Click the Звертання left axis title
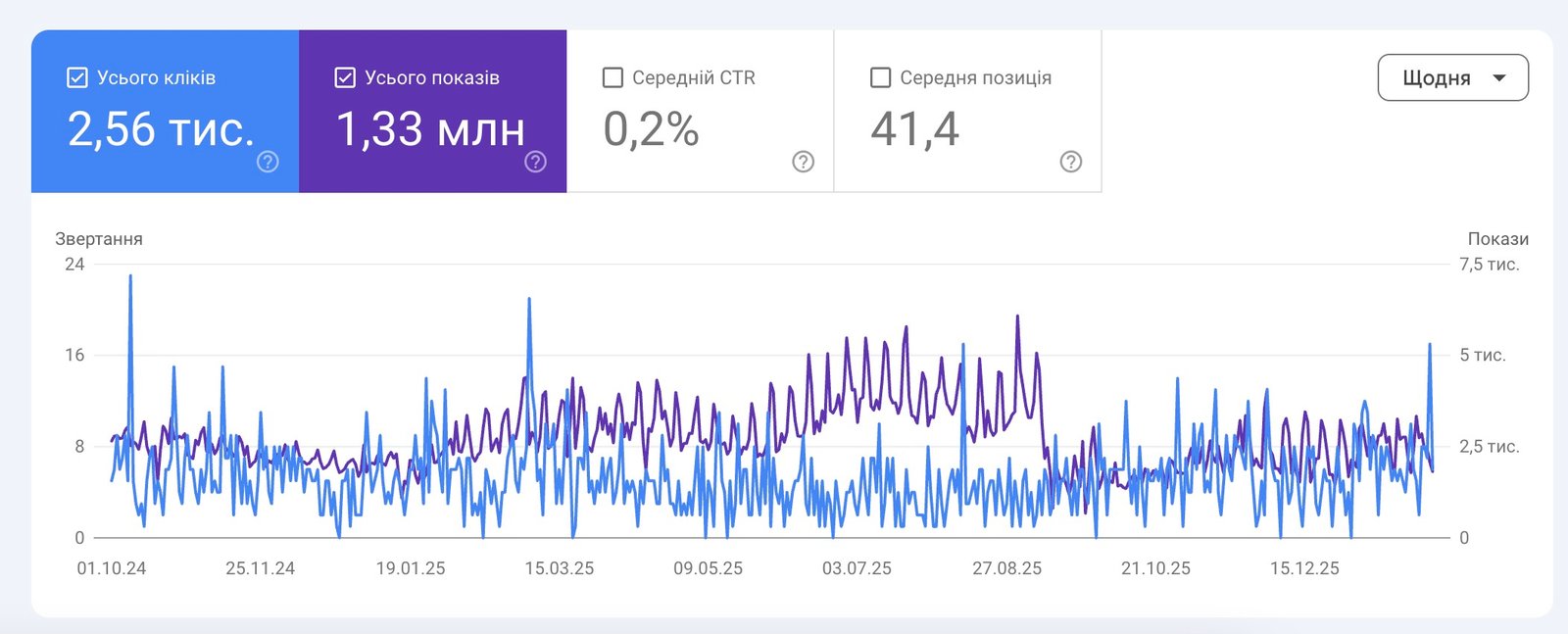The height and width of the screenshot is (634, 1568). click(99, 239)
